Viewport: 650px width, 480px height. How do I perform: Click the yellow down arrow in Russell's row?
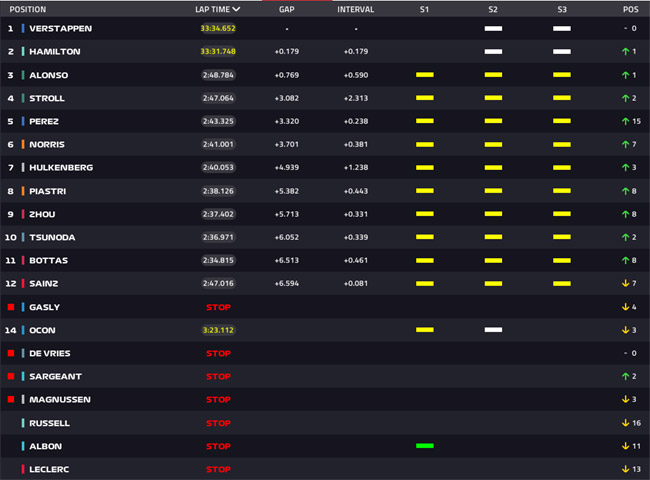pos(626,423)
